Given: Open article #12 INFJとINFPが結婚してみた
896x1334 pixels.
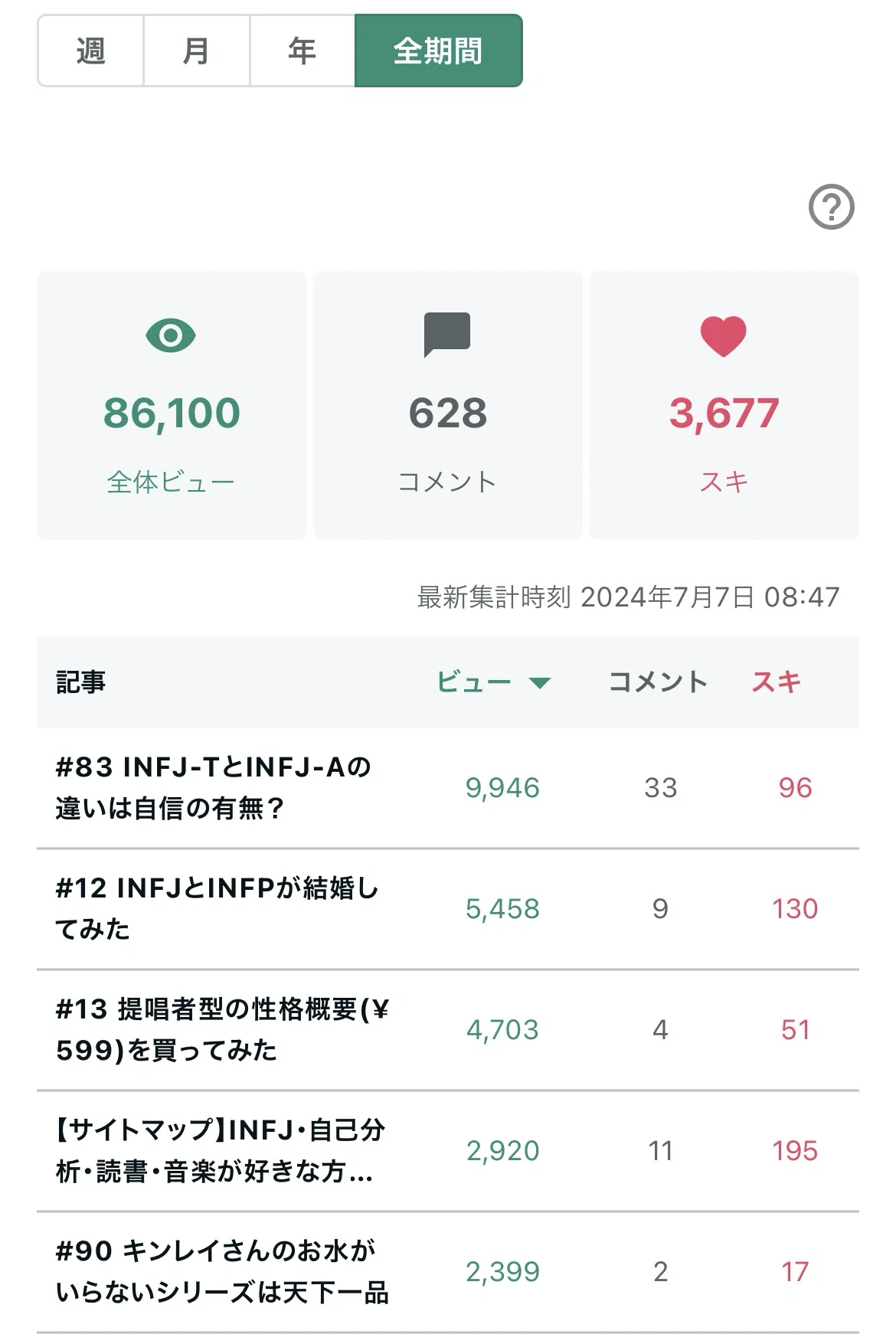Looking at the screenshot, I should click(448, 908).
